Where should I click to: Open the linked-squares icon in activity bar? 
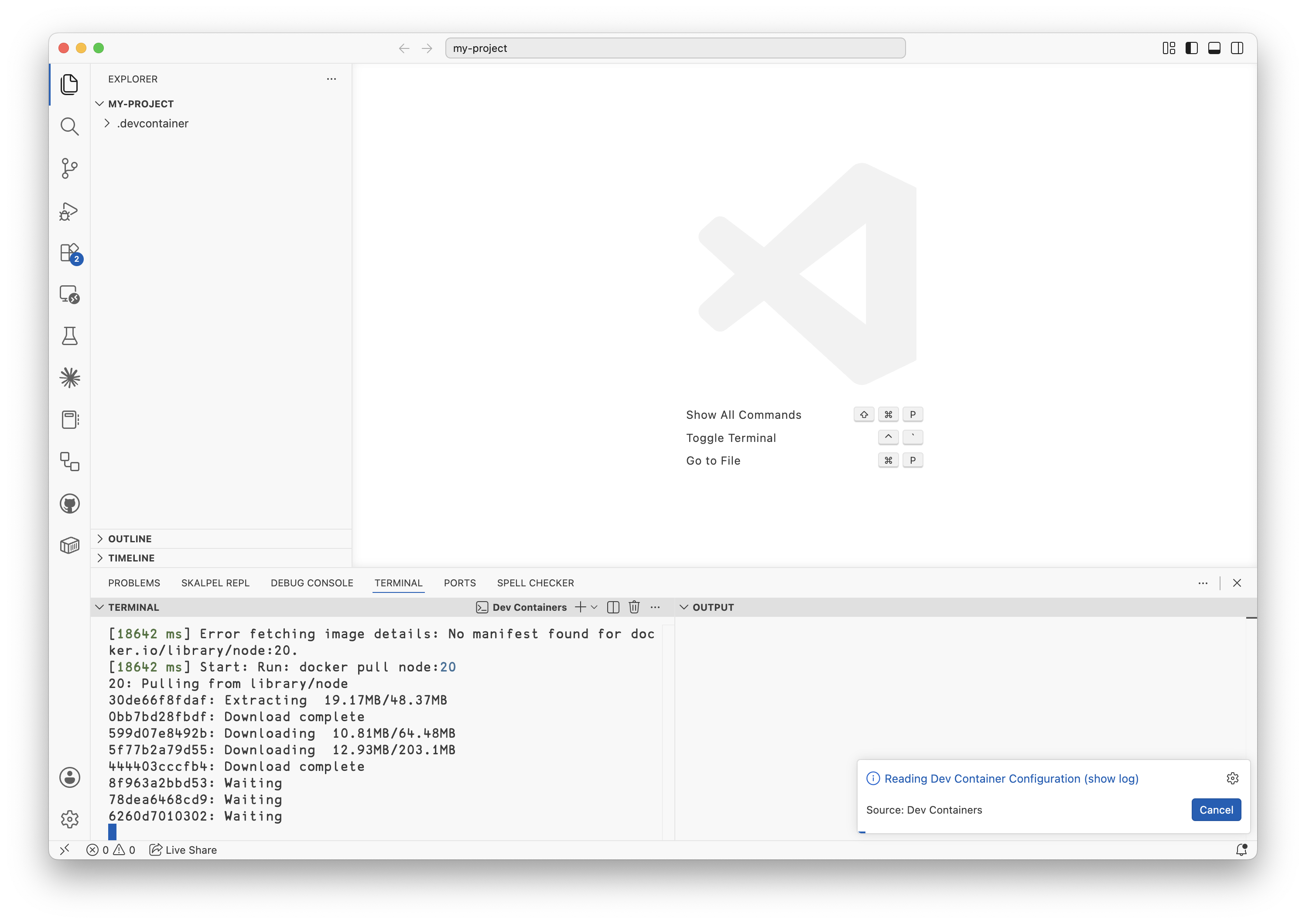pyautogui.click(x=69, y=462)
